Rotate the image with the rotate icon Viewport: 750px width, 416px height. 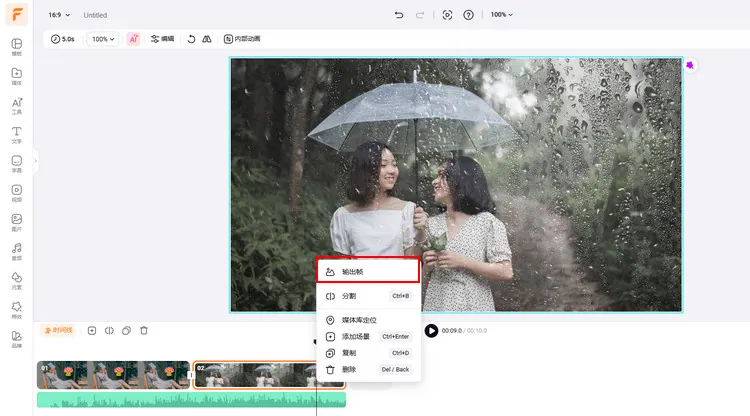191,39
